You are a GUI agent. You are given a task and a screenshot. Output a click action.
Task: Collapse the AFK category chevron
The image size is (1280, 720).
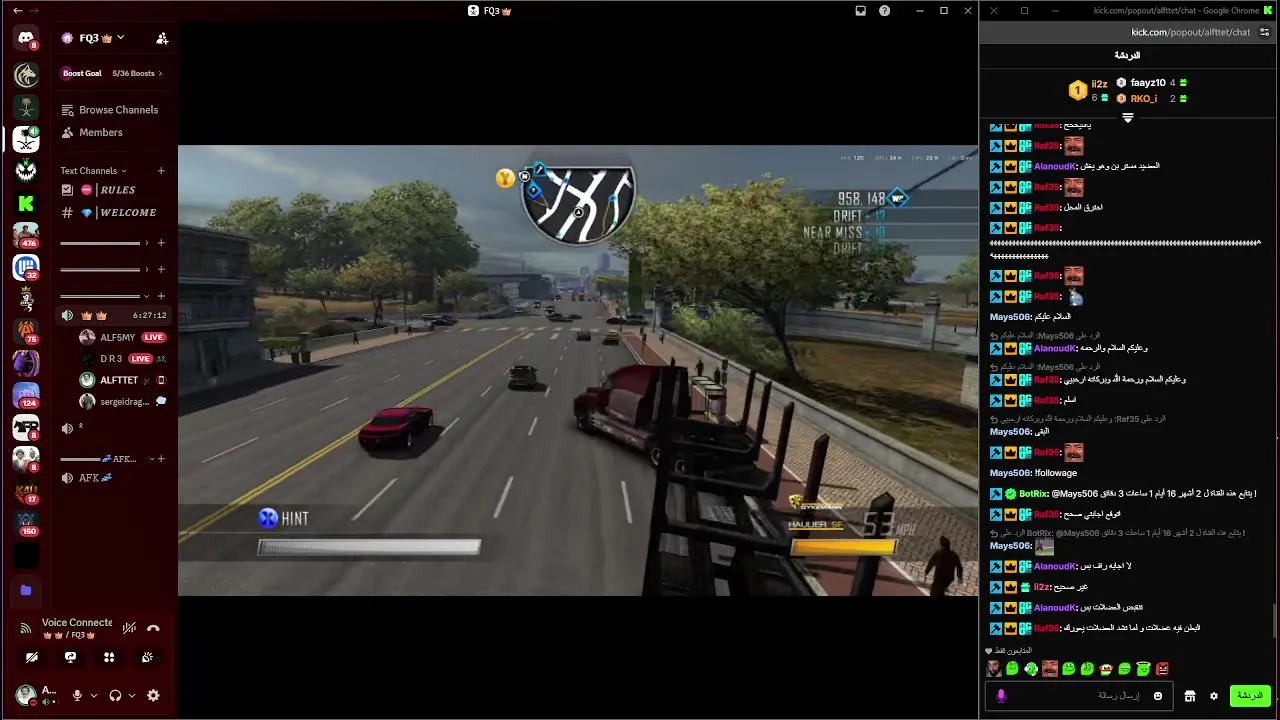point(151,459)
